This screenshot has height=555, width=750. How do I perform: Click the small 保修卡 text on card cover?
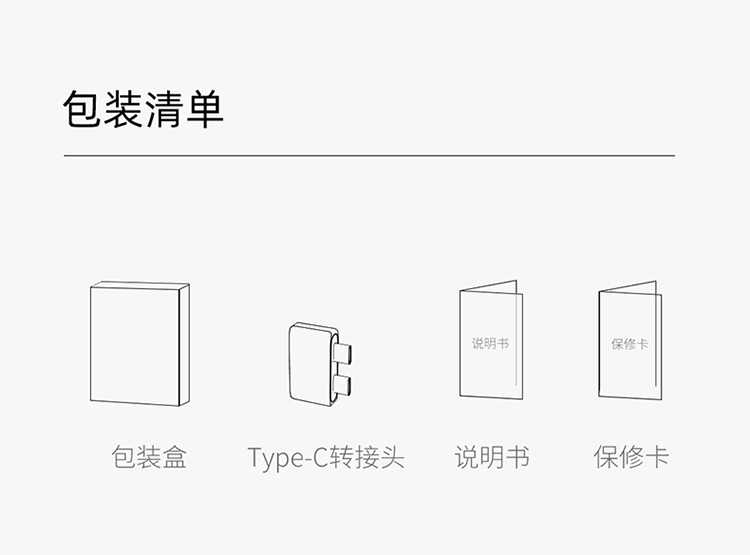(x=629, y=344)
